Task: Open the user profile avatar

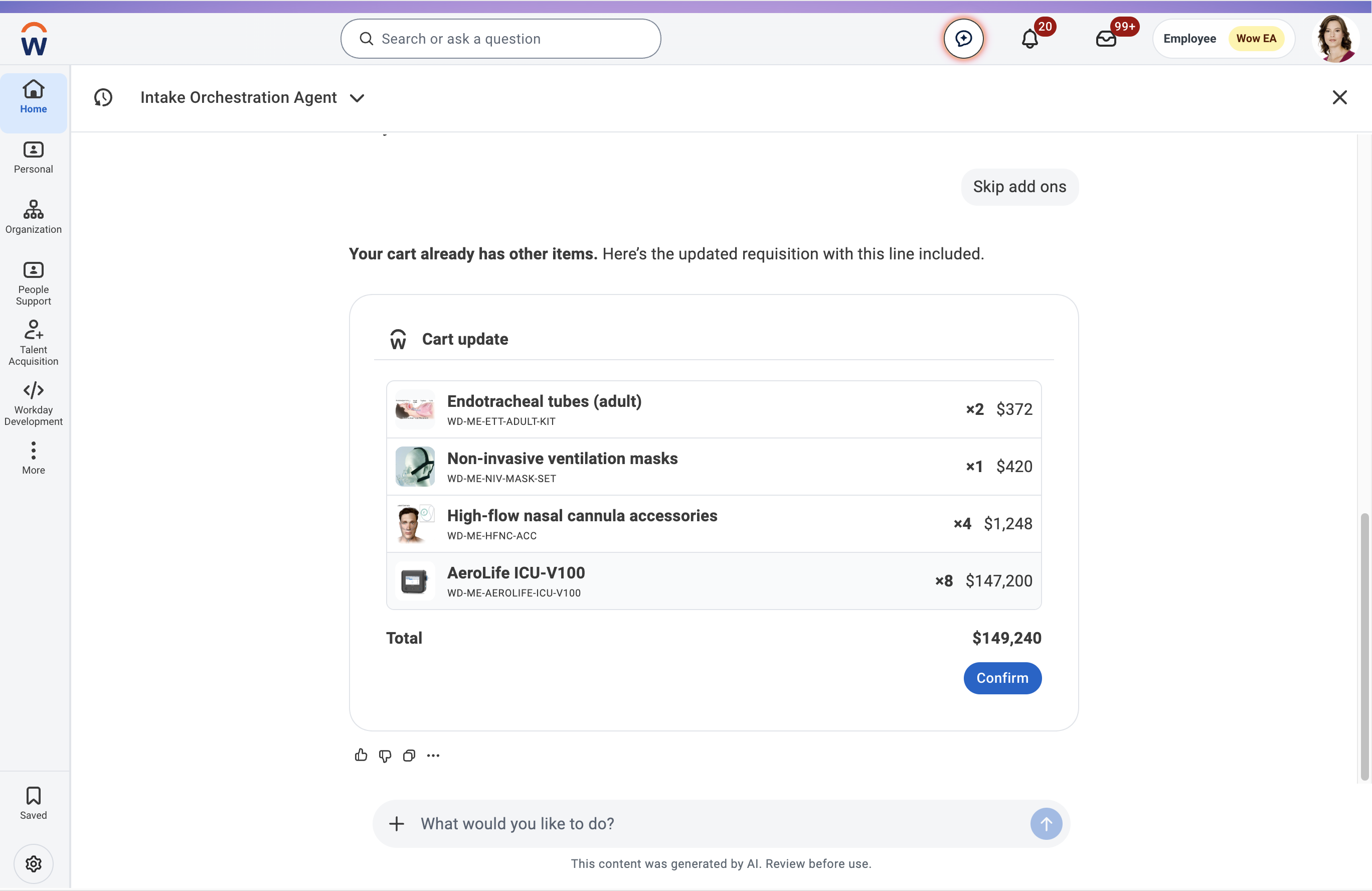Action: [x=1336, y=39]
